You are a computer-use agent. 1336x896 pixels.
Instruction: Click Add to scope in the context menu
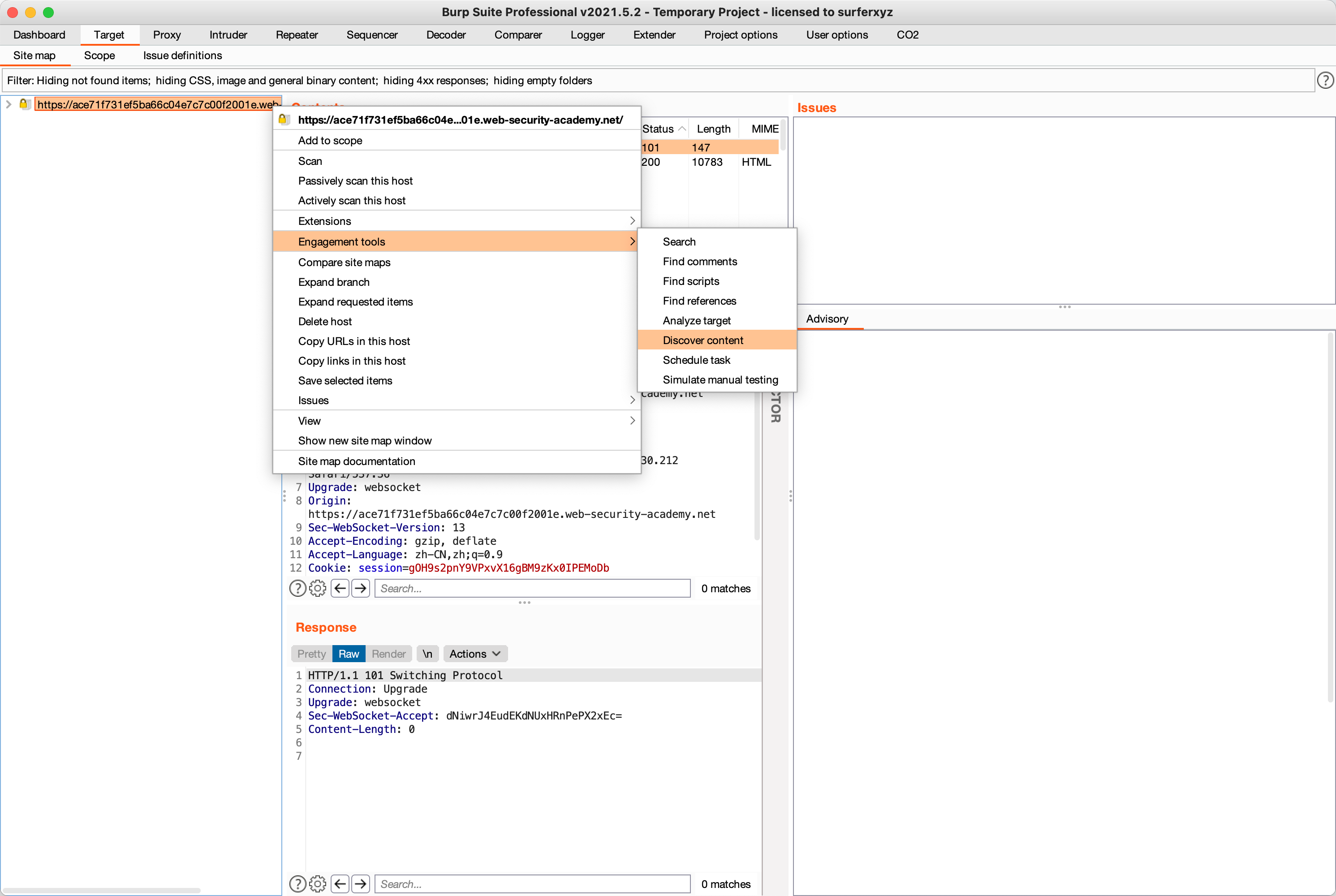pos(330,141)
